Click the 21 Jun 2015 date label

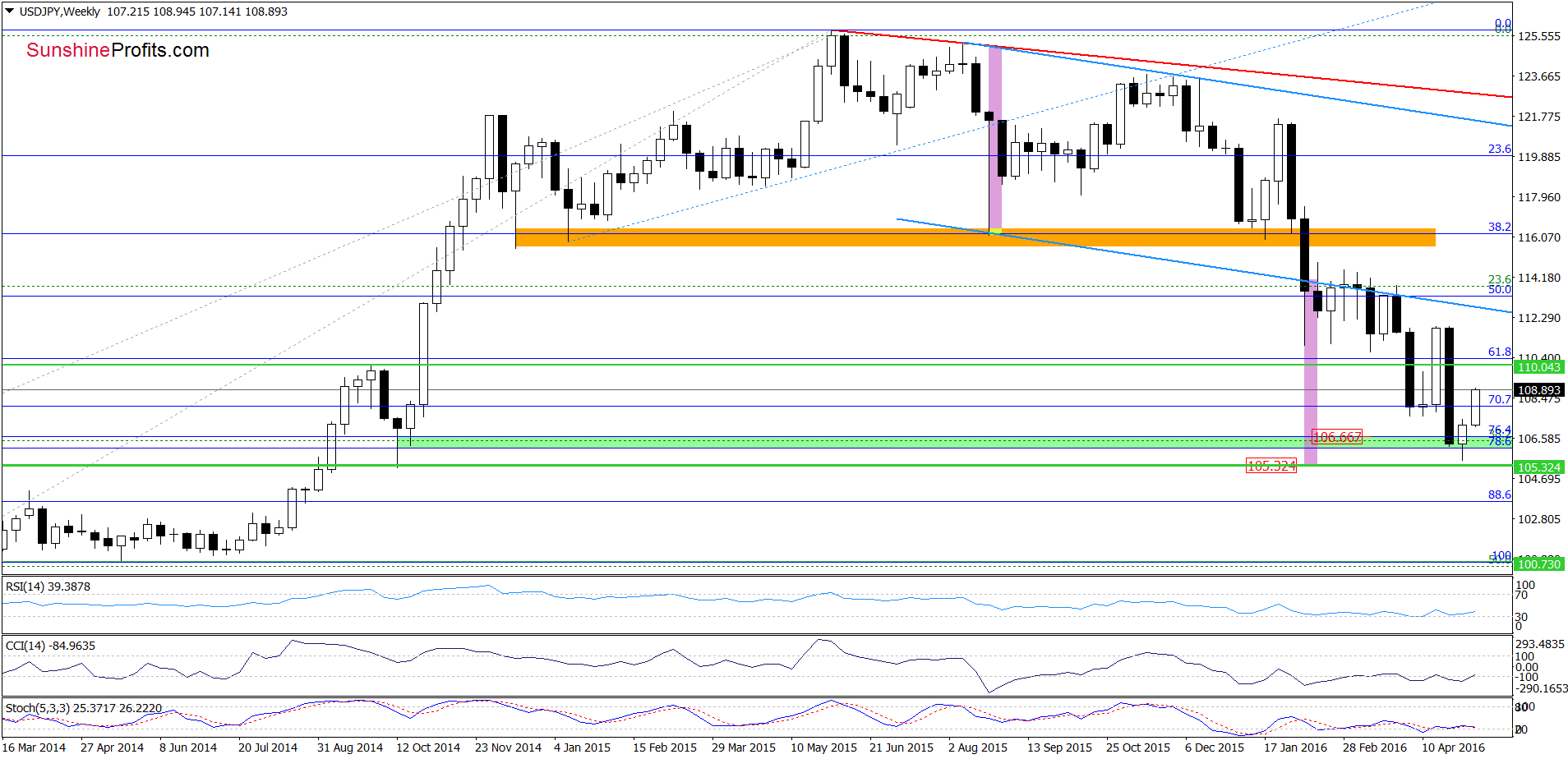coord(902,747)
